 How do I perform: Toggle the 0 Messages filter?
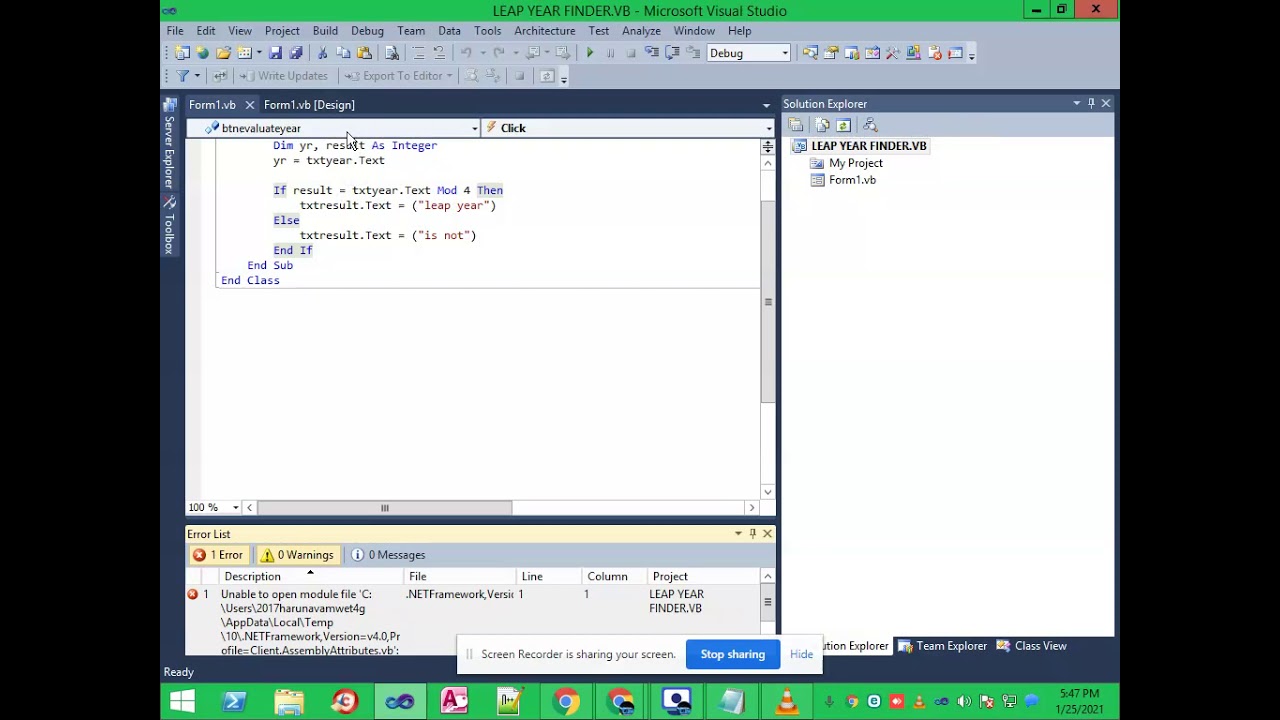click(x=389, y=555)
